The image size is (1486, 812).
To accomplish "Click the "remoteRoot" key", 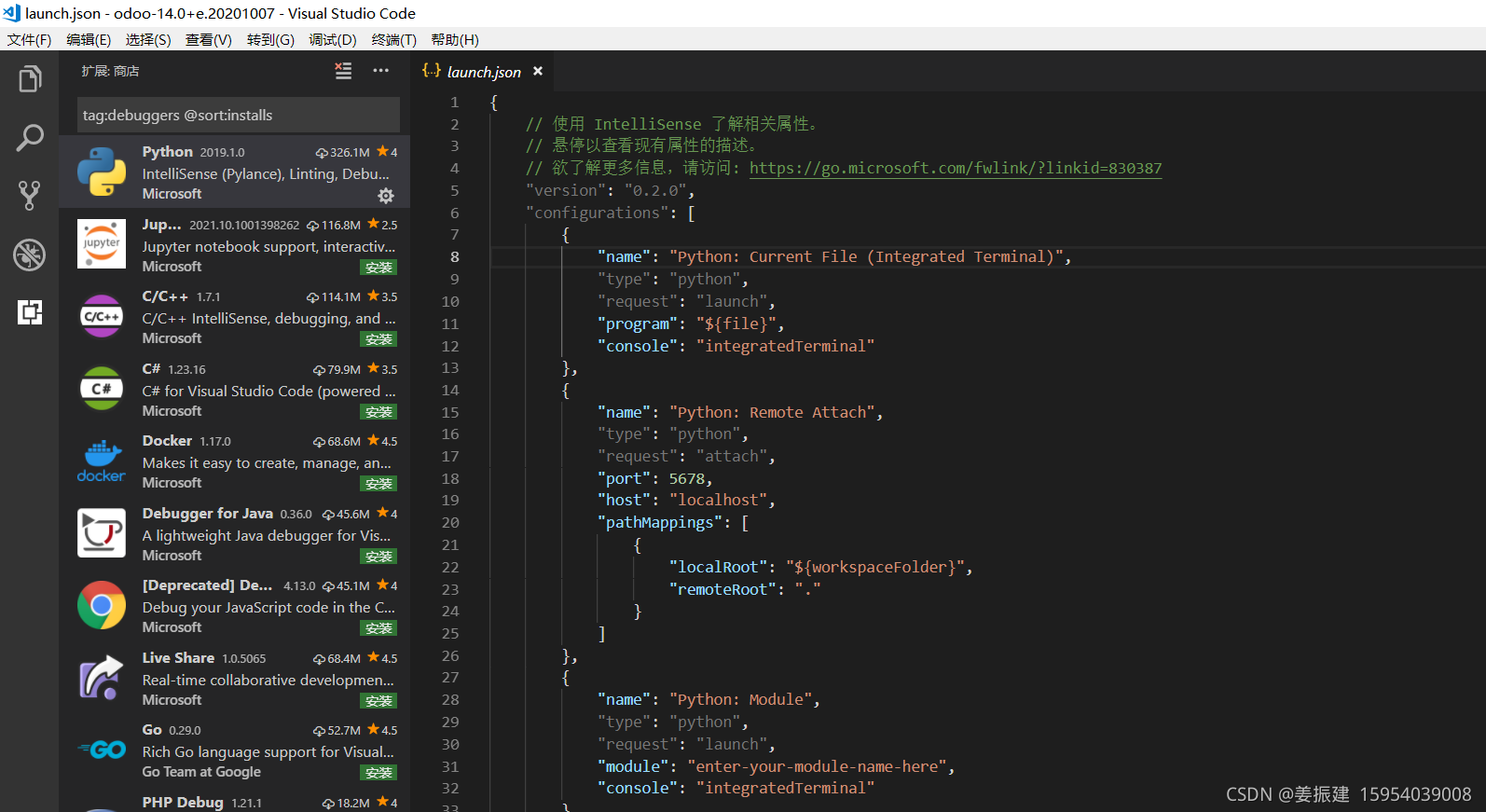I will tap(722, 590).
